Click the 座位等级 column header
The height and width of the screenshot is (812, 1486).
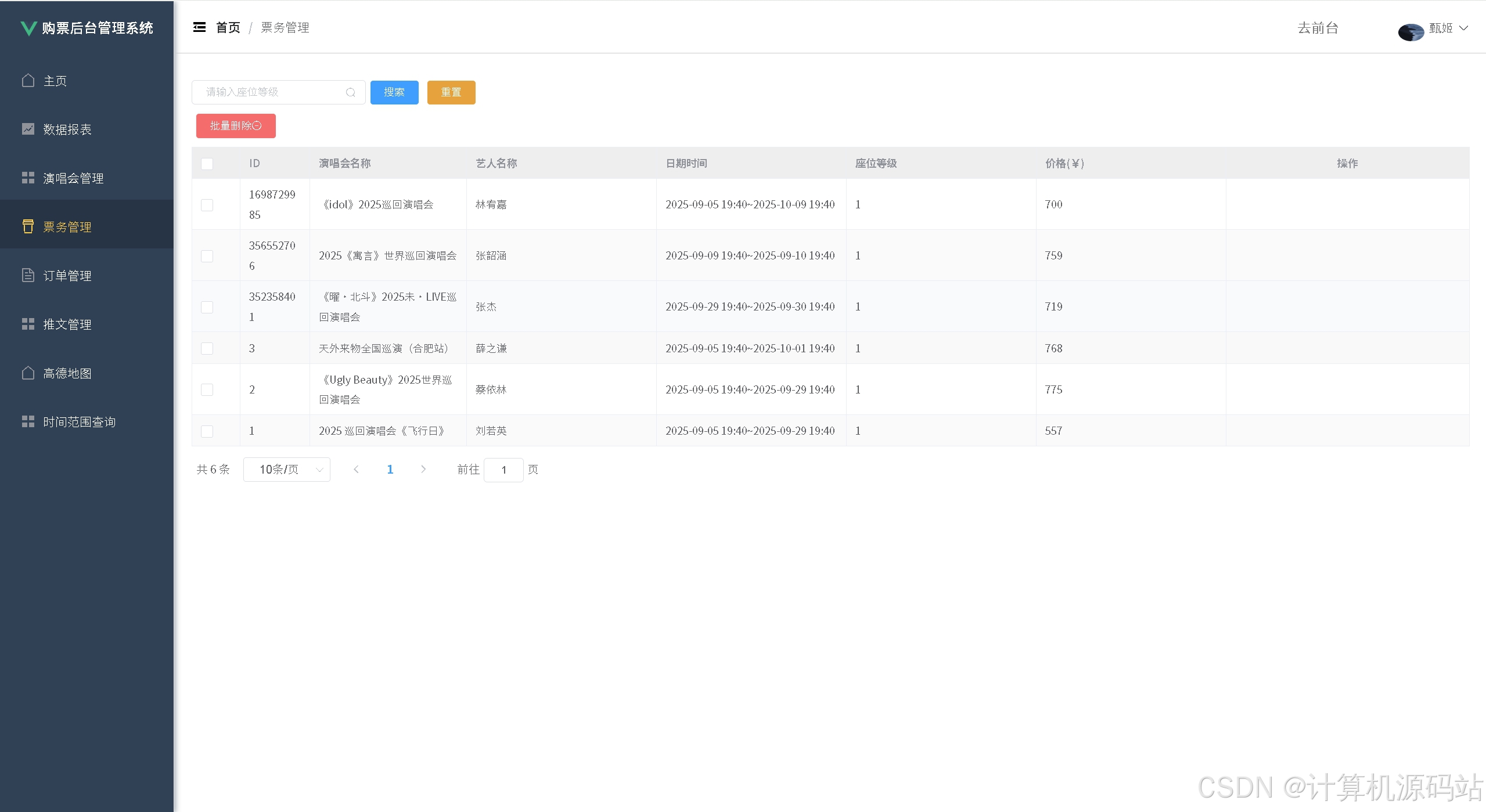(876, 164)
